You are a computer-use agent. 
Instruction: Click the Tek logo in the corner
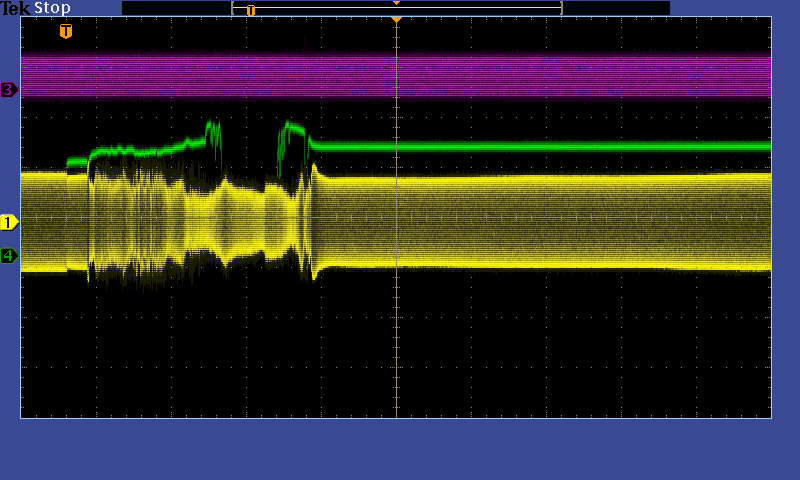pos(16,8)
